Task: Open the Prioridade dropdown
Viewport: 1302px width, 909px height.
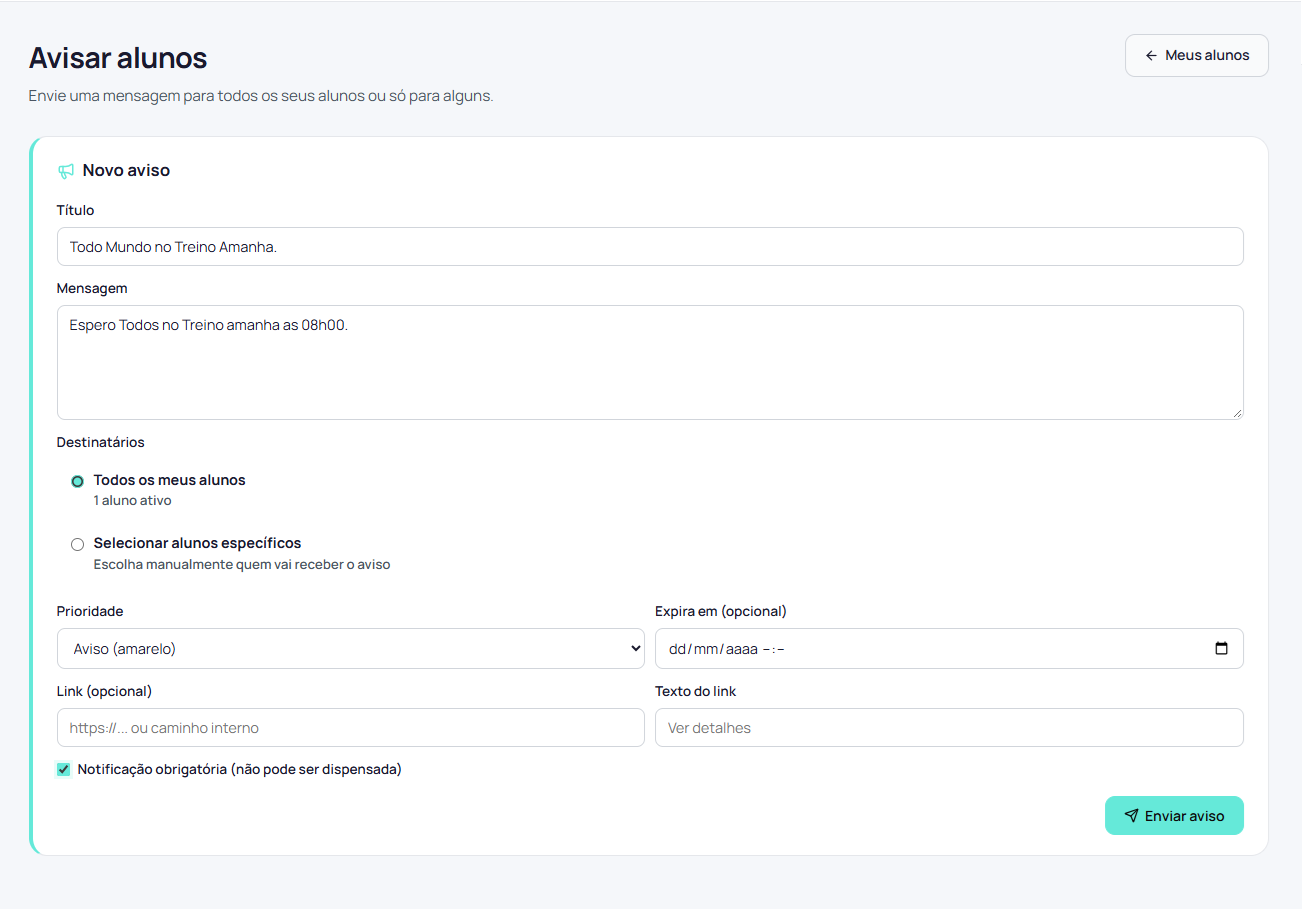Action: (x=351, y=648)
